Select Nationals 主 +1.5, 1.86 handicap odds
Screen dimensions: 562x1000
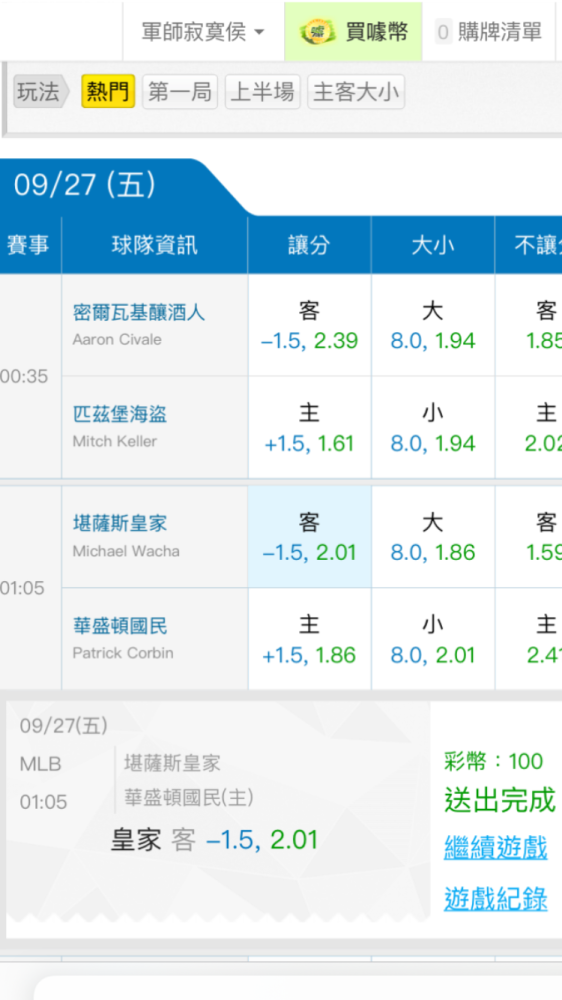click(x=309, y=639)
